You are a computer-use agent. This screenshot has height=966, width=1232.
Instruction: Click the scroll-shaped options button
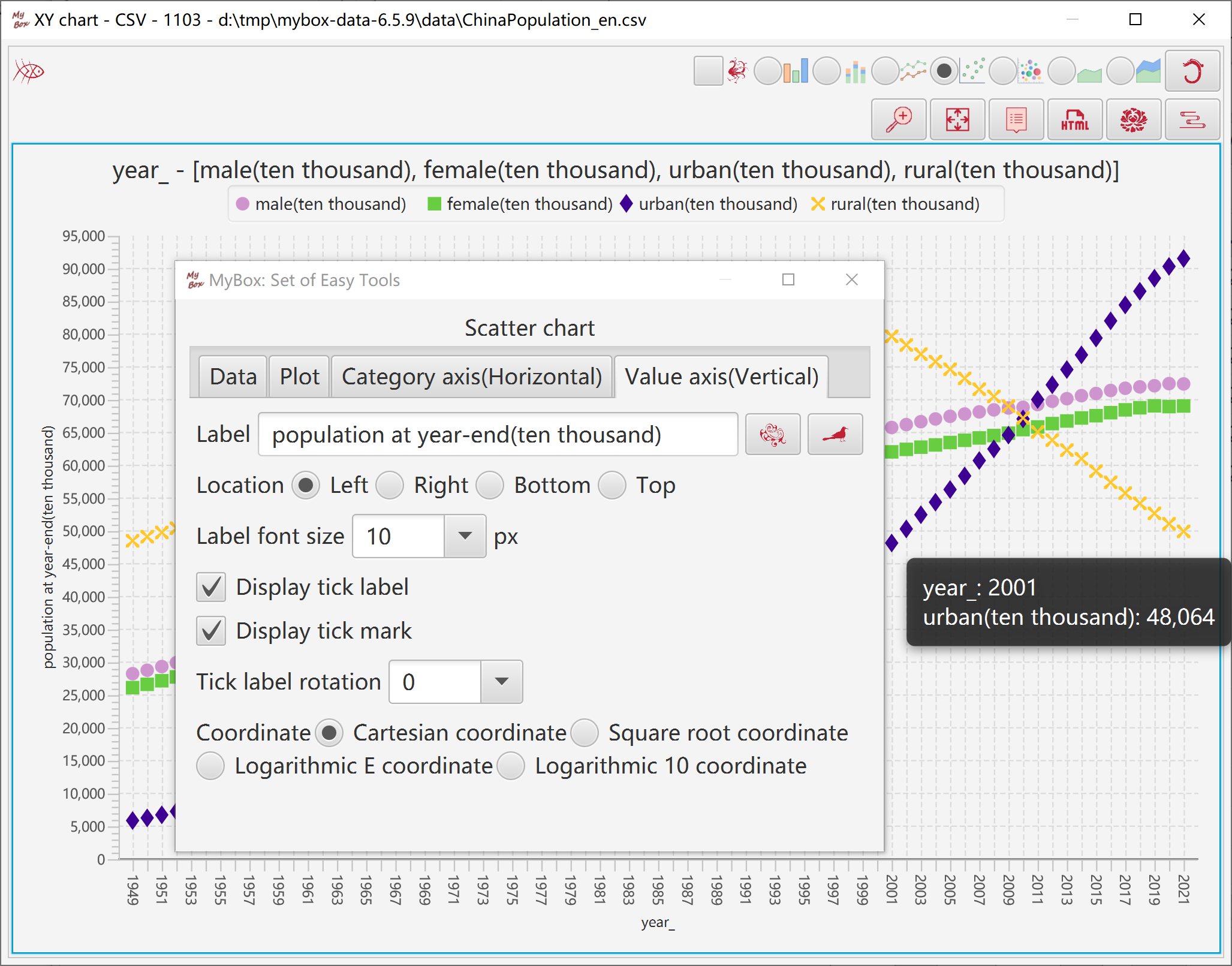(1192, 120)
